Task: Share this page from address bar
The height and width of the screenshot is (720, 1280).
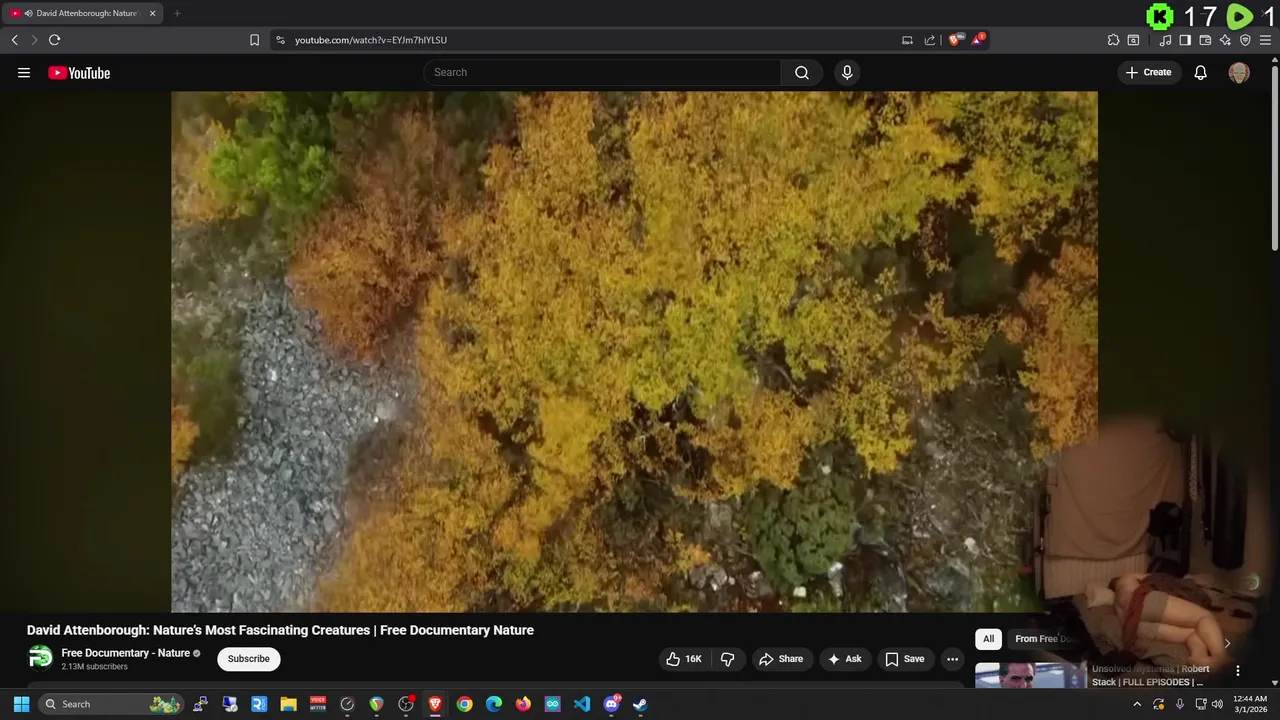Action: (930, 40)
